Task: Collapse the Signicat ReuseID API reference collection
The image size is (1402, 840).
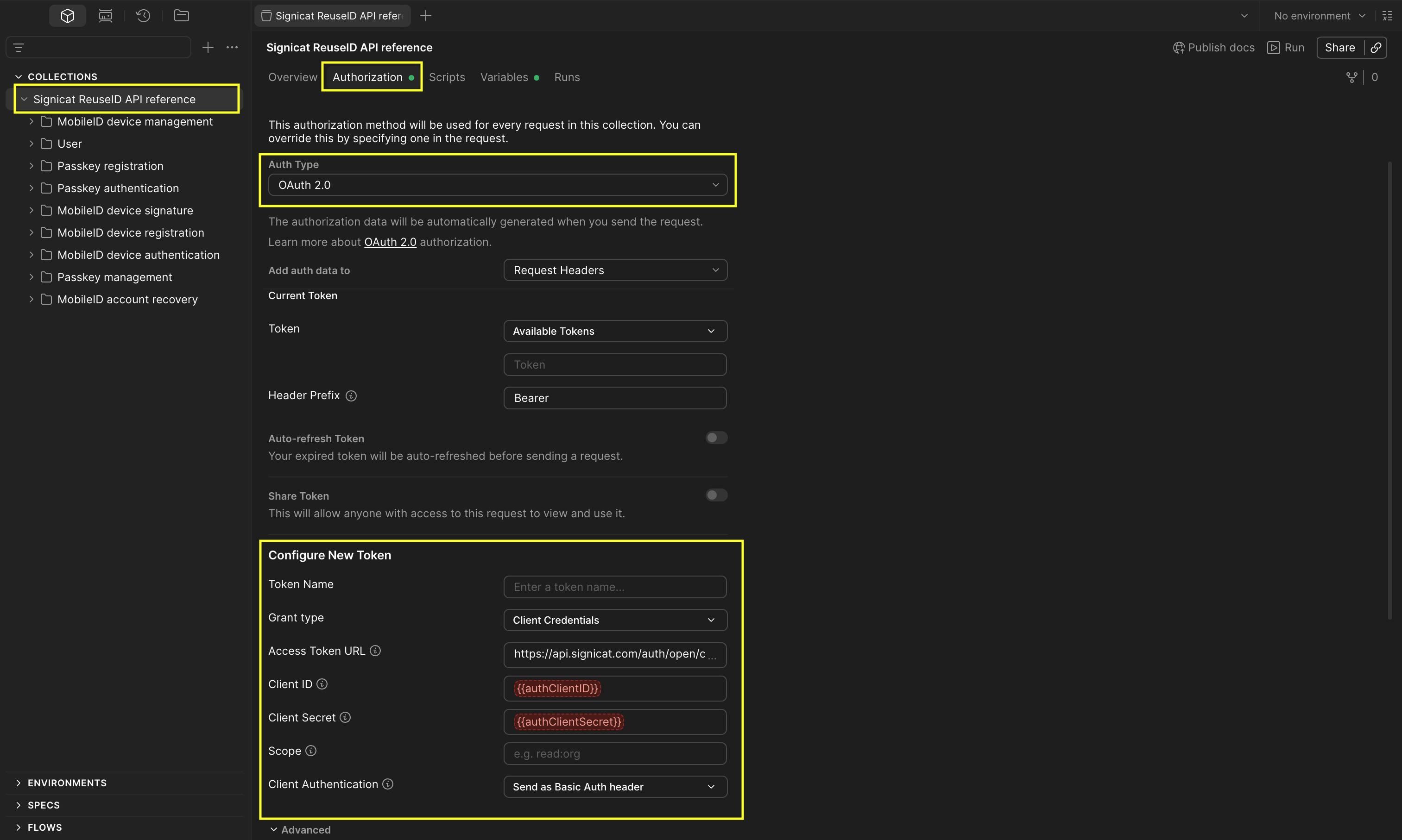Action: (x=24, y=100)
